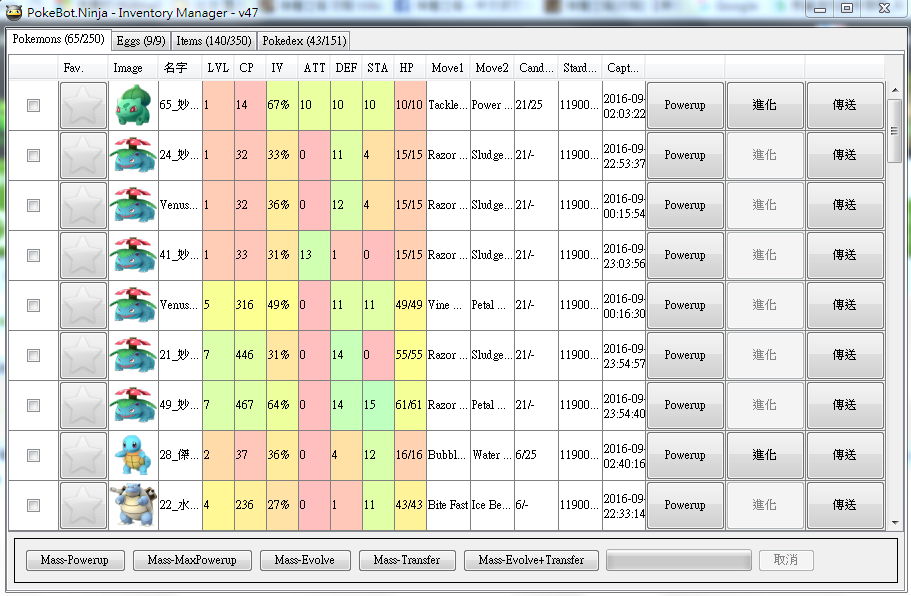Click Powerup for the 65_妙 Bulbasaur
The image size is (911, 596).
tap(685, 105)
